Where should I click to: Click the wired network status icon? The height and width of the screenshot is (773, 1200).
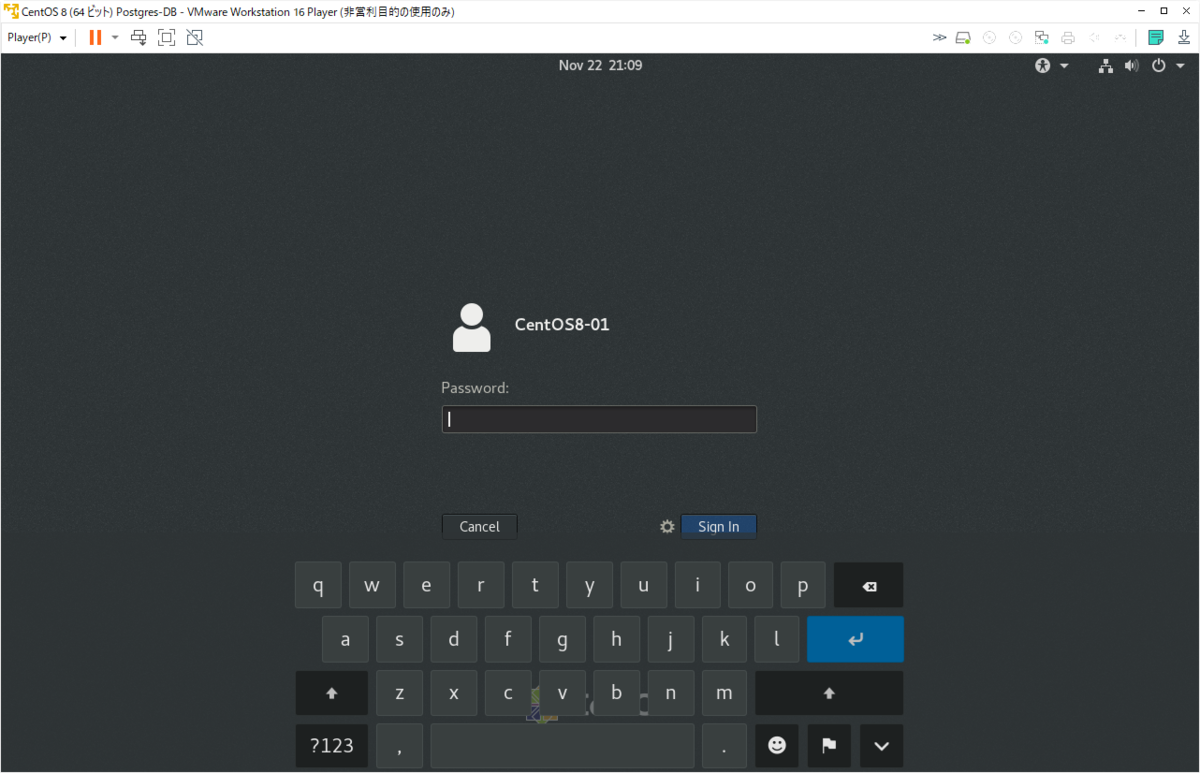[x=1106, y=66]
